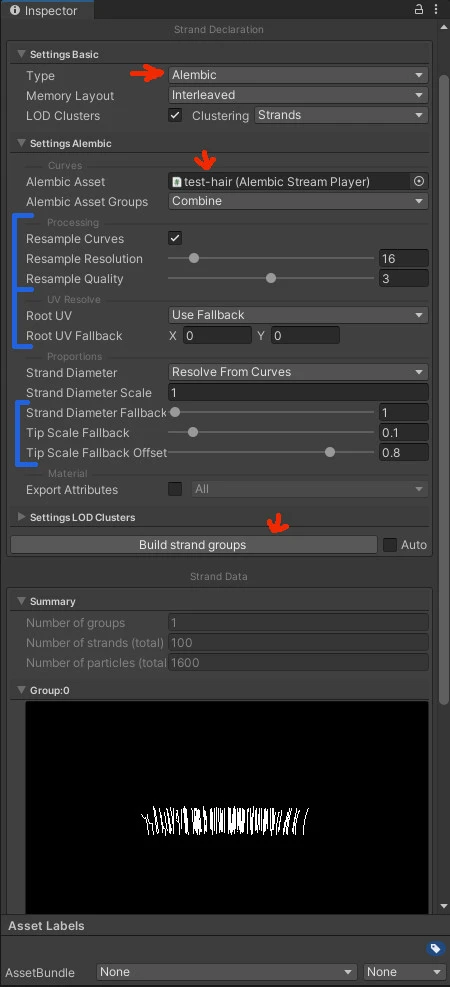Open the AssetBundle name dropdown
The height and width of the screenshot is (987, 450).
click(227, 972)
